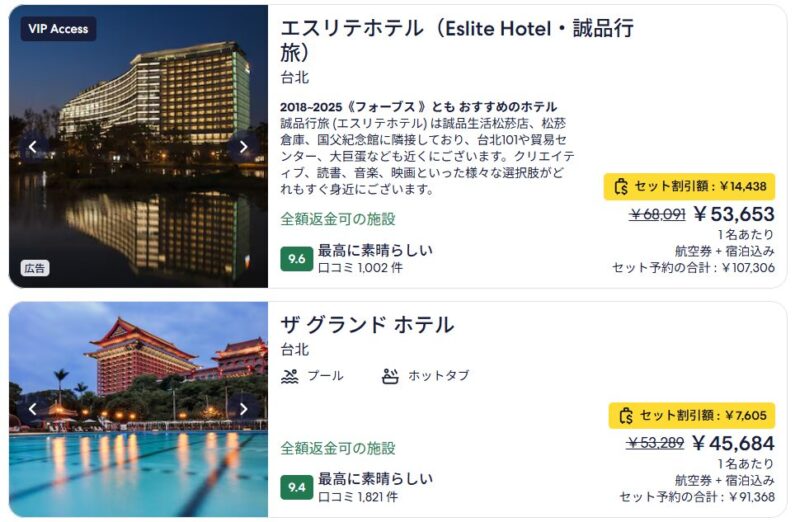Click the hot tub amenity icon

pos(390,376)
